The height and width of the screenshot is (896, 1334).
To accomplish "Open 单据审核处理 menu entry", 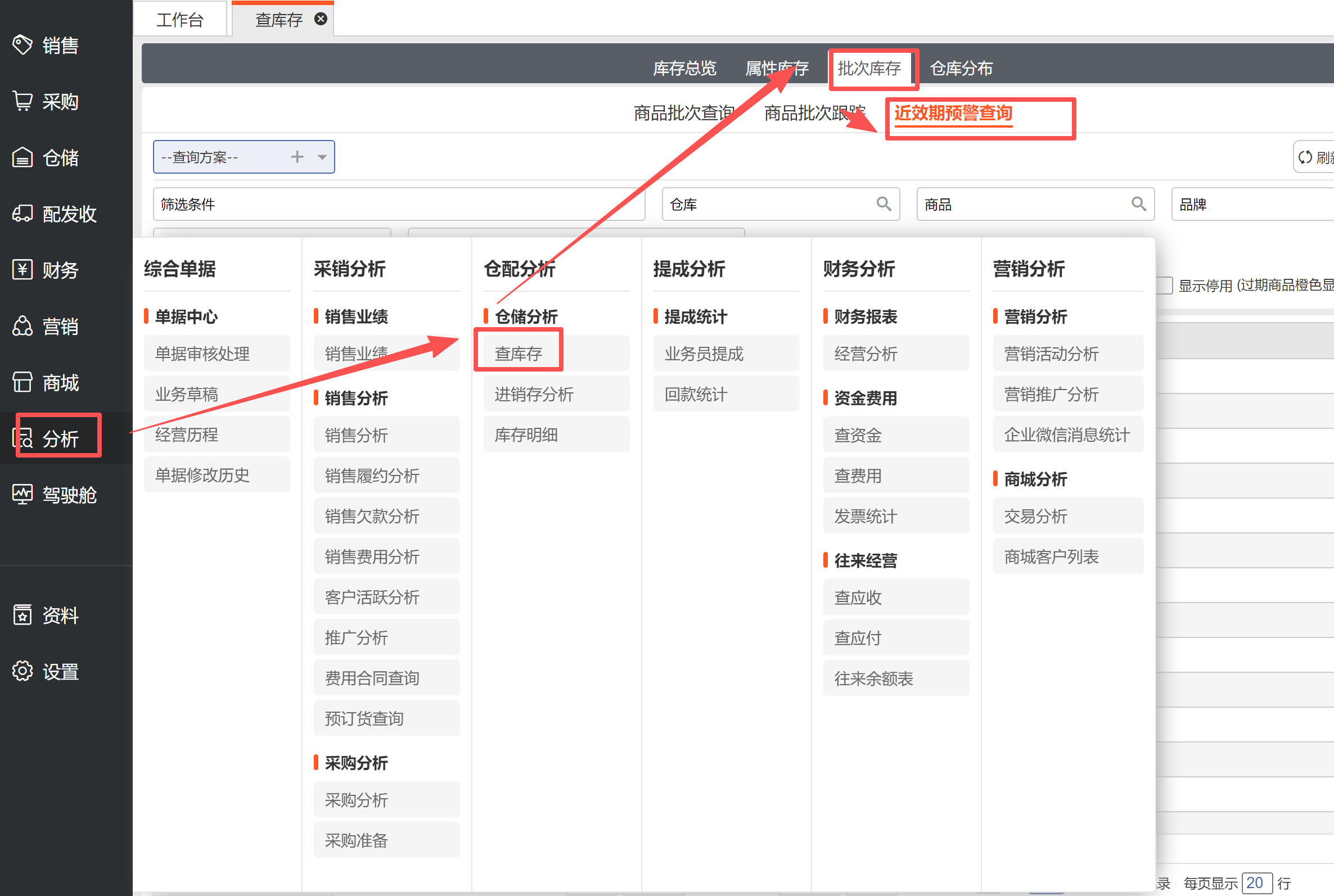I will tap(217, 353).
